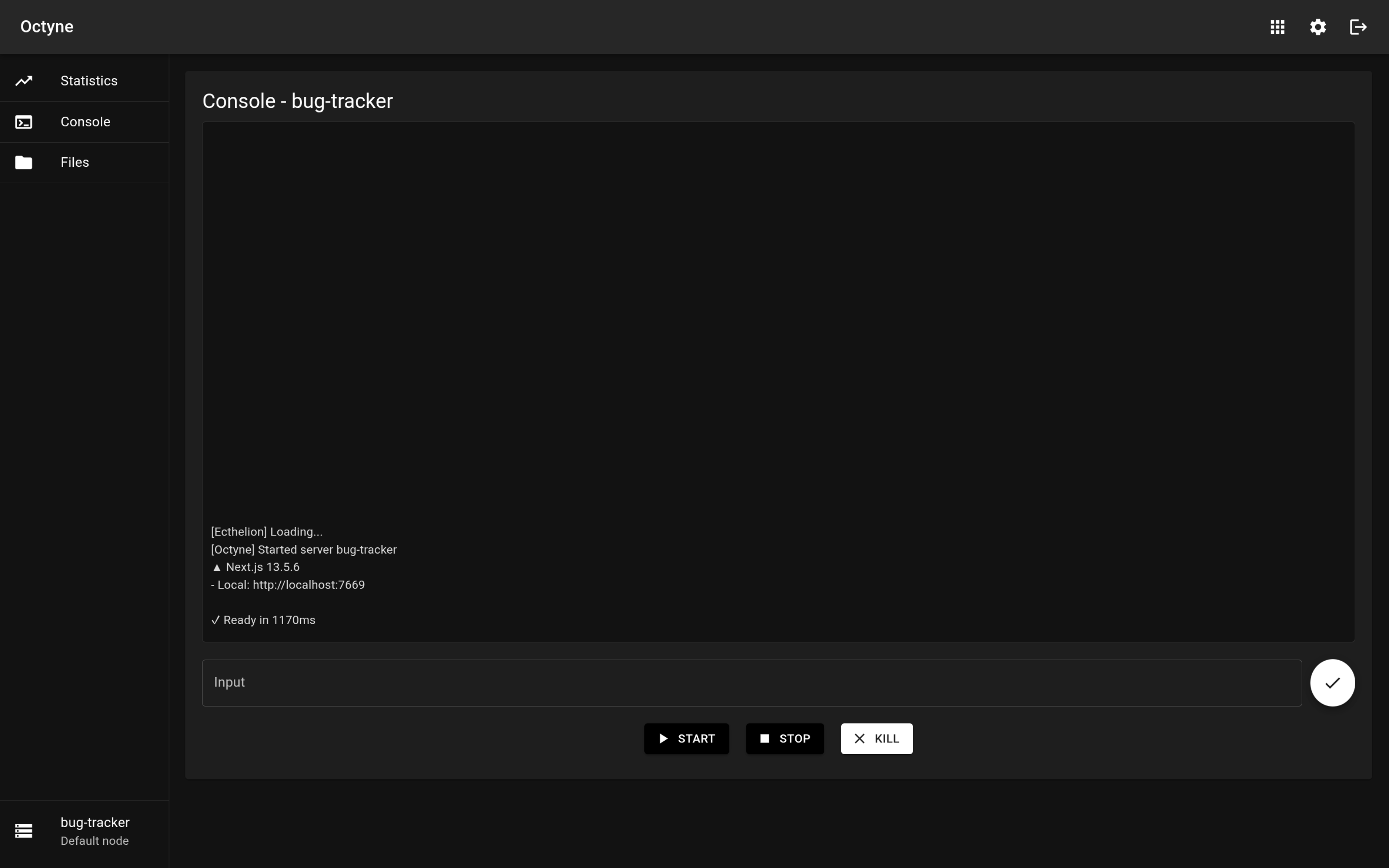Viewport: 1389px width, 868px height.
Task: Go to the Files page
Action: click(75, 163)
